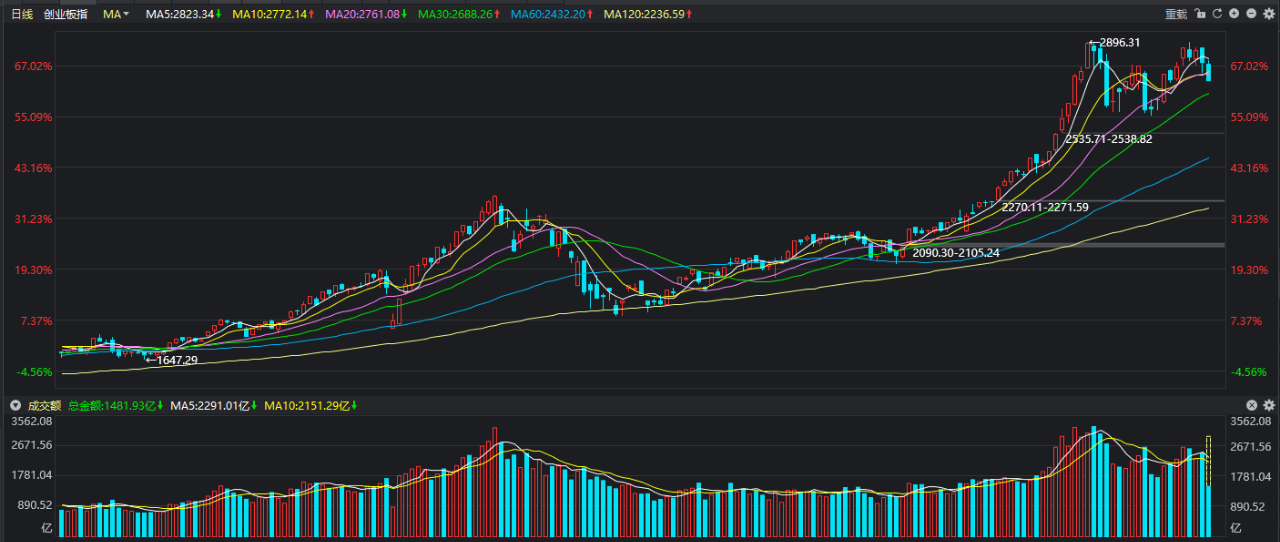
Task: Click the 总金额:1481.93亿 value
Action: pos(114,405)
